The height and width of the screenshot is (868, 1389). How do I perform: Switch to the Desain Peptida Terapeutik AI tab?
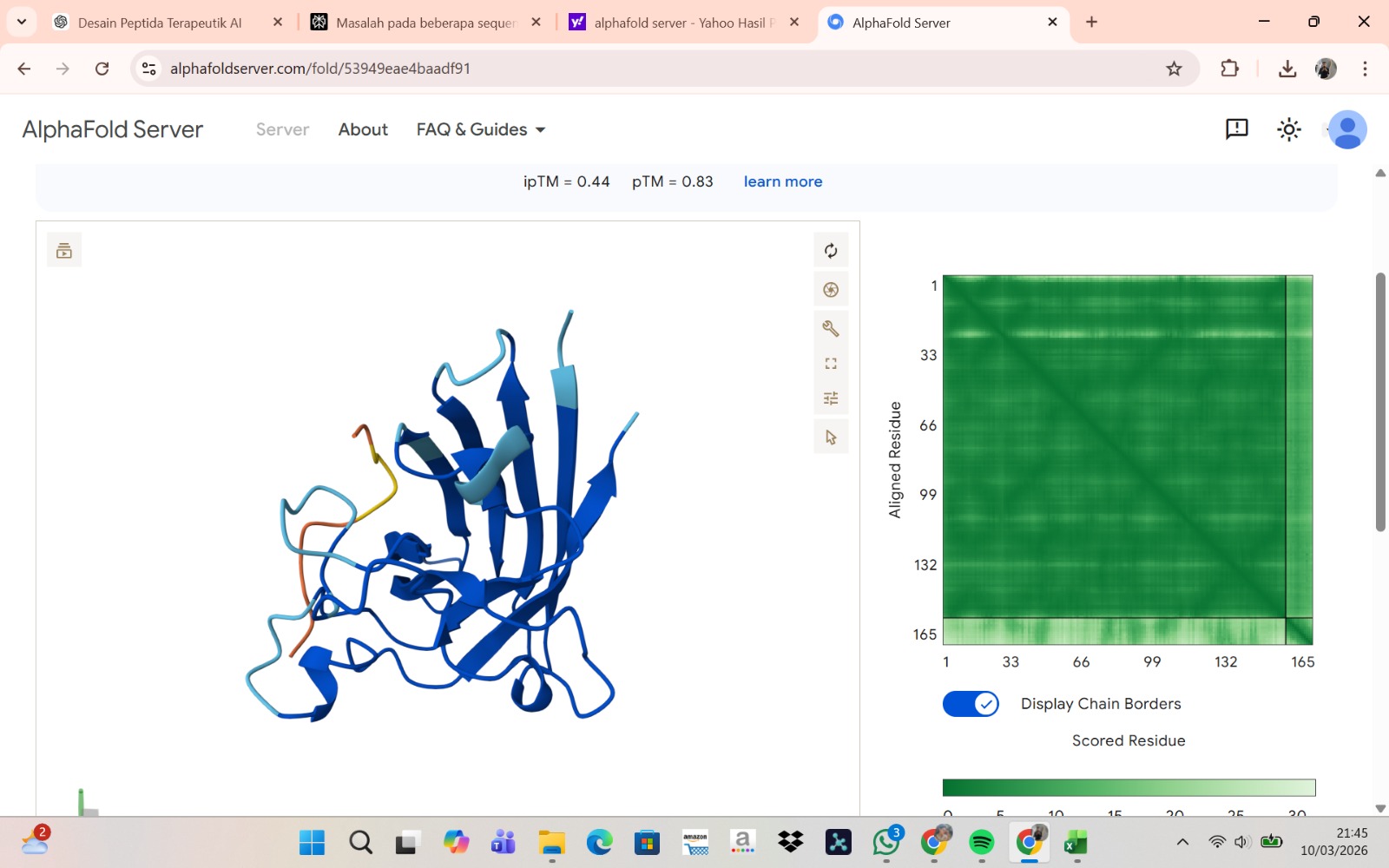coord(160,23)
